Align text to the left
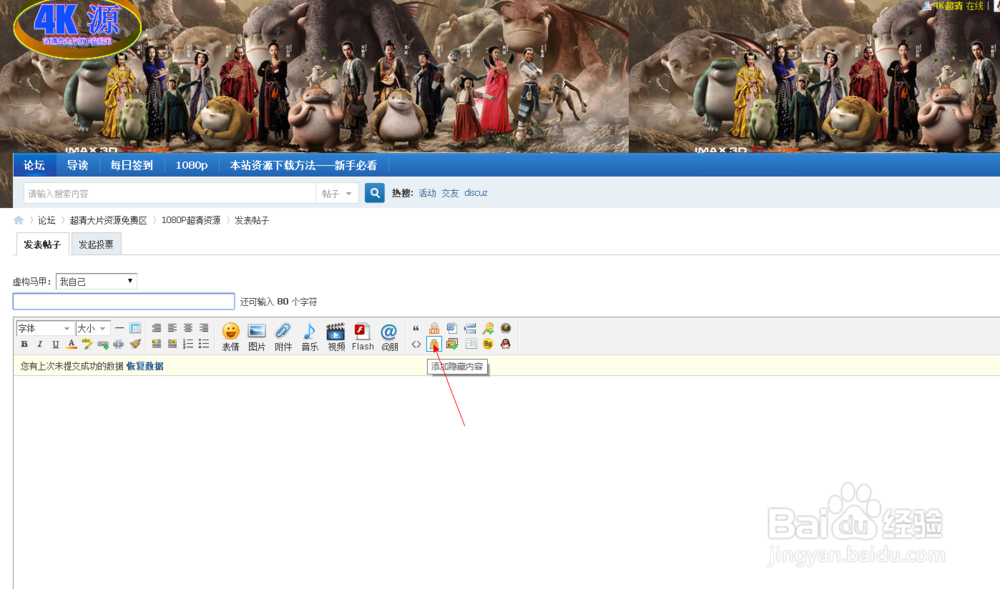1000x589 pixels. (x=172, y=328)
